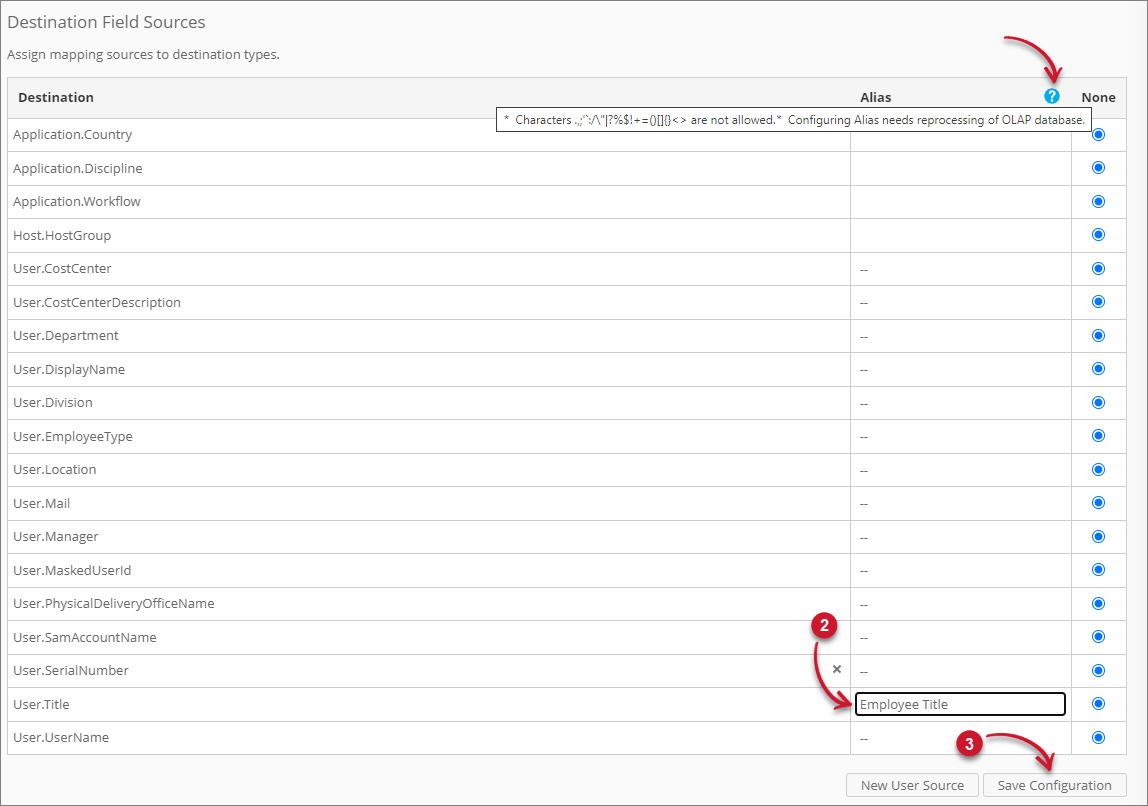Select None for User.CostCenter
This screenshot has height=806, width=1148.
point(1098,268)
